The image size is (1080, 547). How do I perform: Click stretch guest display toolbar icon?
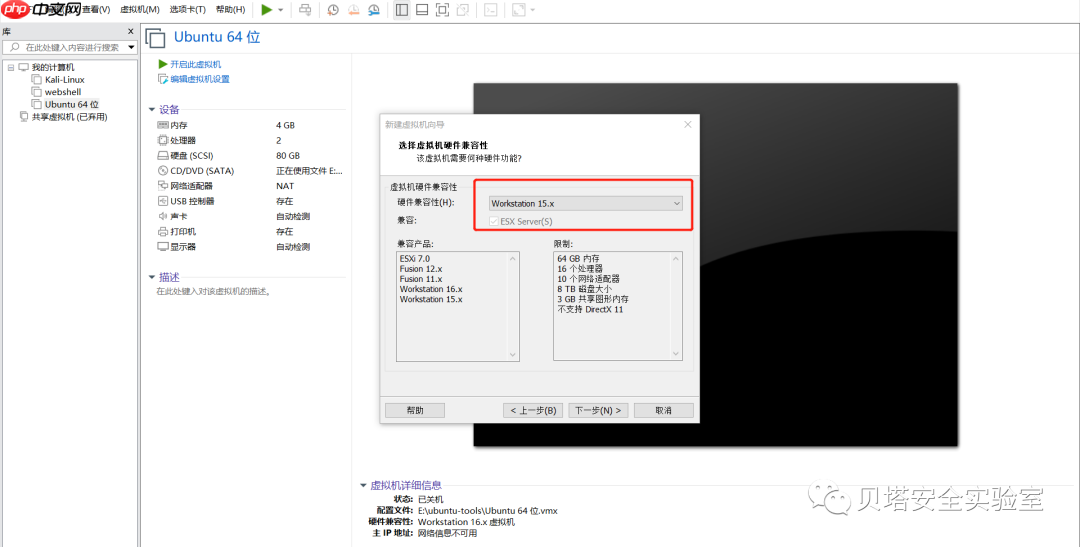(519, 10)
